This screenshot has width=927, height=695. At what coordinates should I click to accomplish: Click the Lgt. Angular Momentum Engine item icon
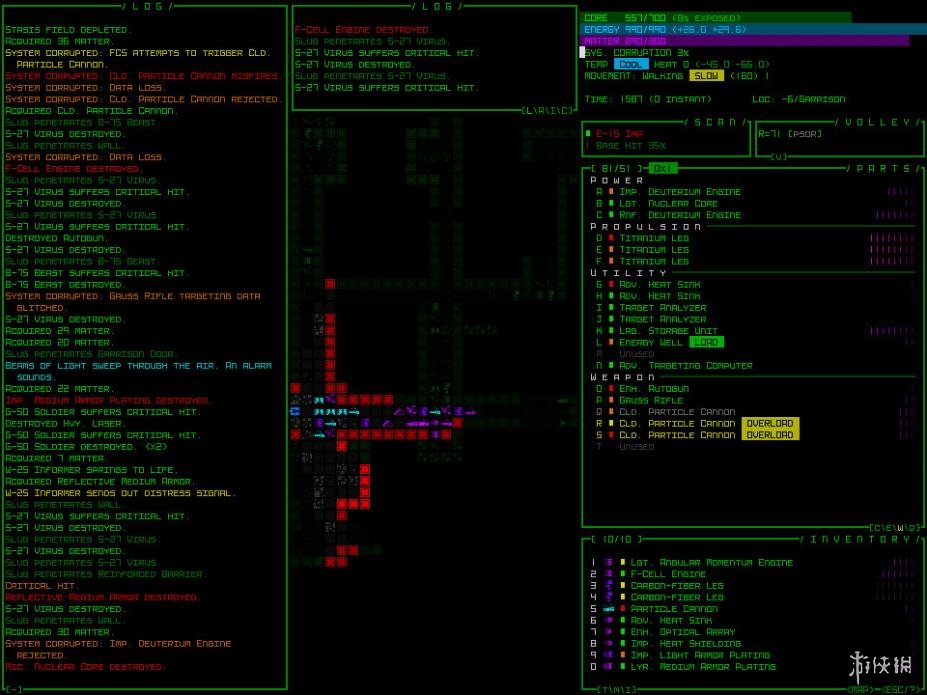coord(608,563)
